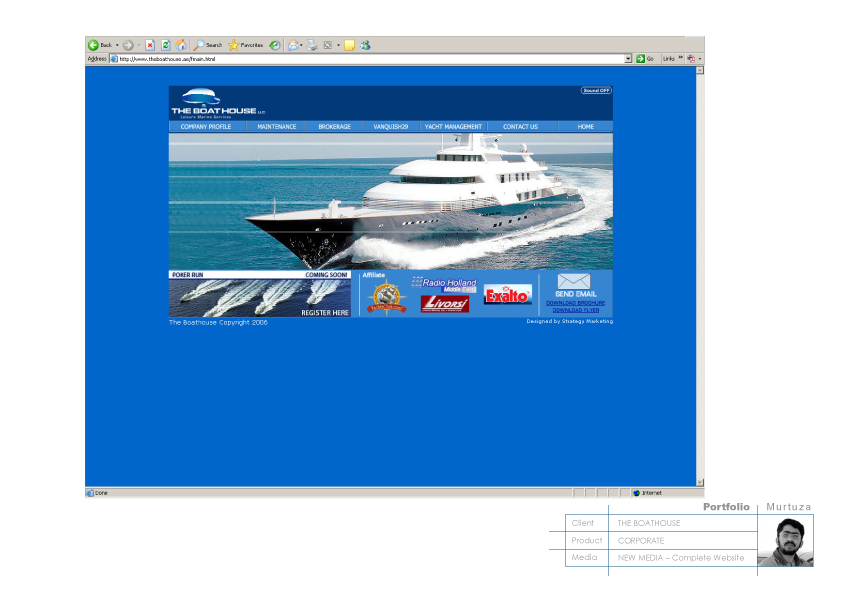842x595 pixels.
Task: Click the PDF toolbar icon
Action: pyautogui.click(x=691, y=59)
